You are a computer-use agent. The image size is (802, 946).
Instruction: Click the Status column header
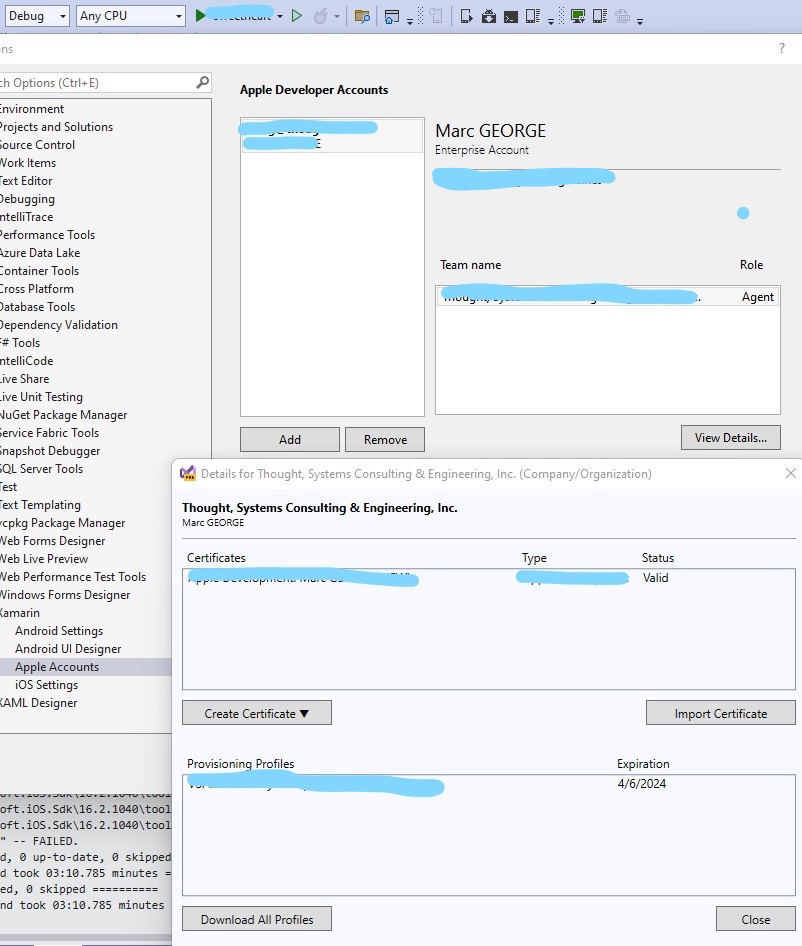tap(658, 557)
